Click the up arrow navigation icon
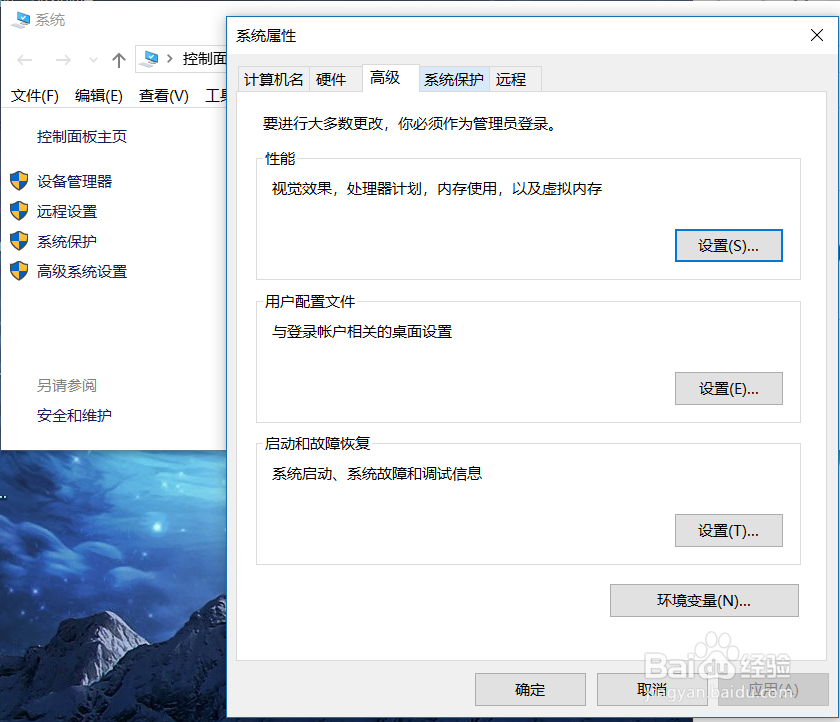 117,58
